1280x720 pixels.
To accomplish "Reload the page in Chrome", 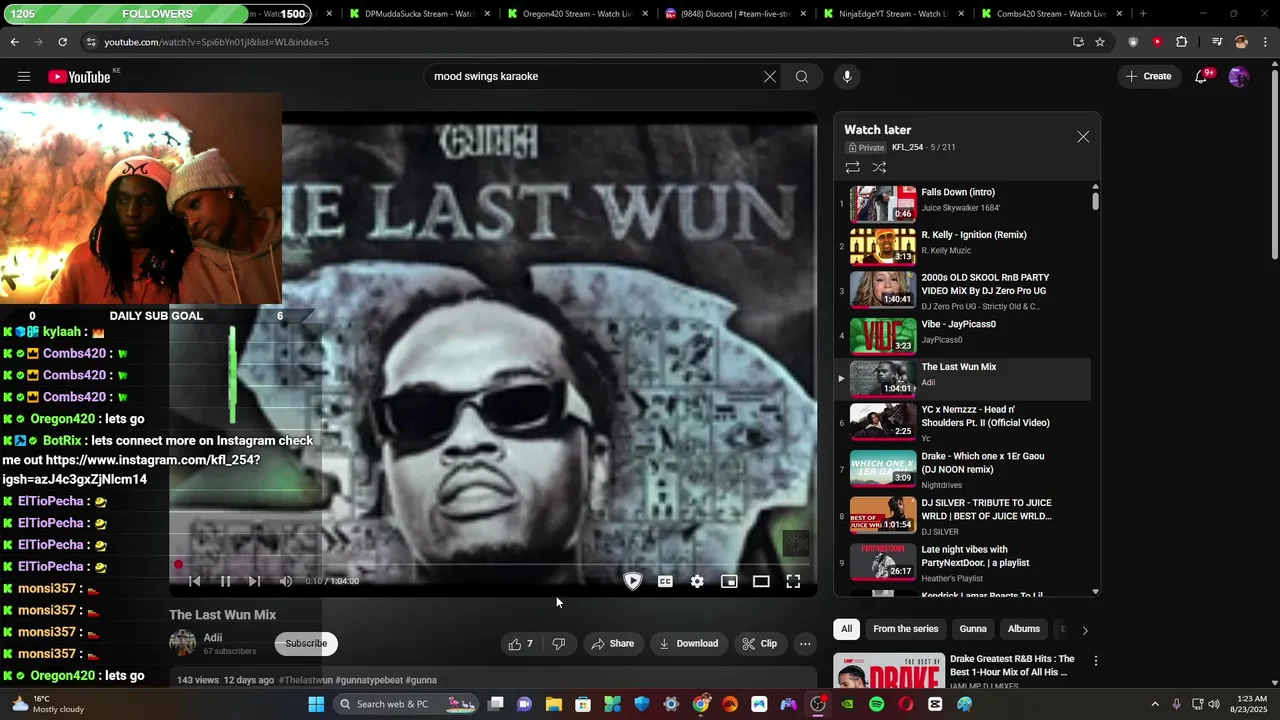I will tap(62, 42).
